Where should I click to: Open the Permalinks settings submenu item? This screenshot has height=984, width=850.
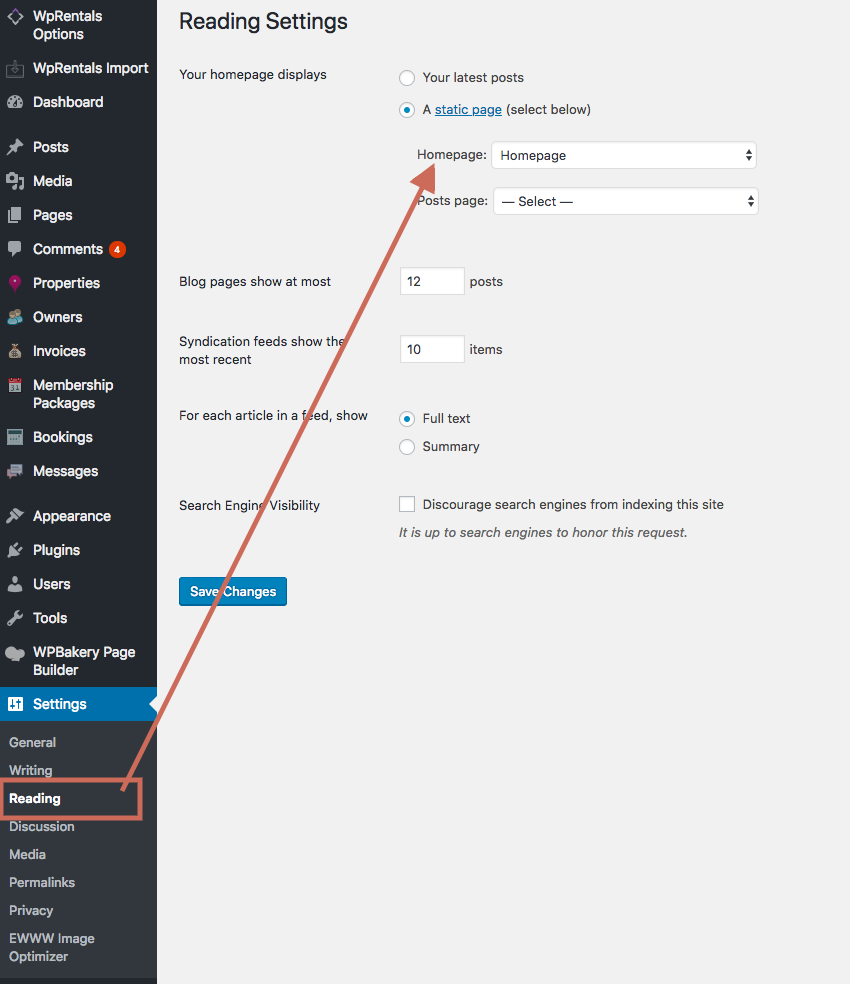click(x=42, y=882)
